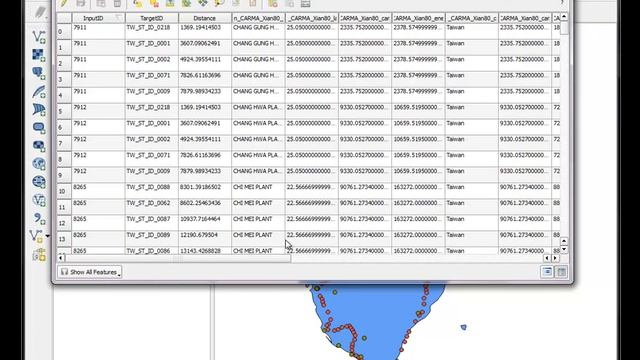This screenshot has width=640, height=360.
Task: Click the Add Raster Layer icon
Action: coord(39,55)
